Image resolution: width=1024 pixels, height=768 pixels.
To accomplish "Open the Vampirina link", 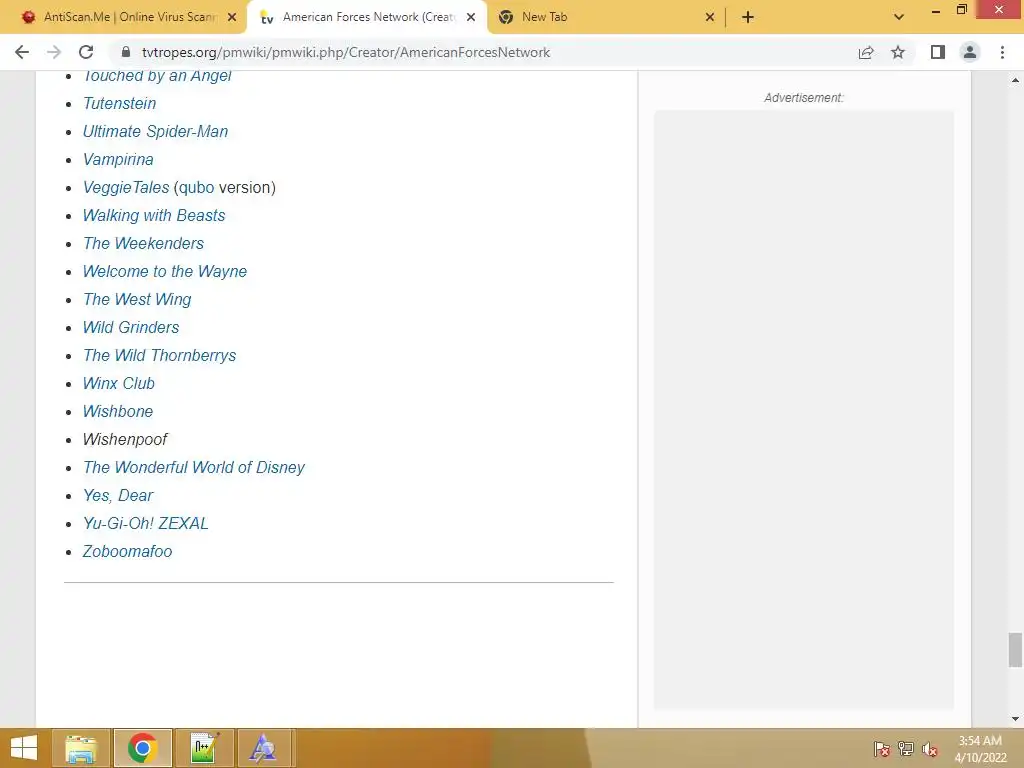I will [x=118, y=159].
